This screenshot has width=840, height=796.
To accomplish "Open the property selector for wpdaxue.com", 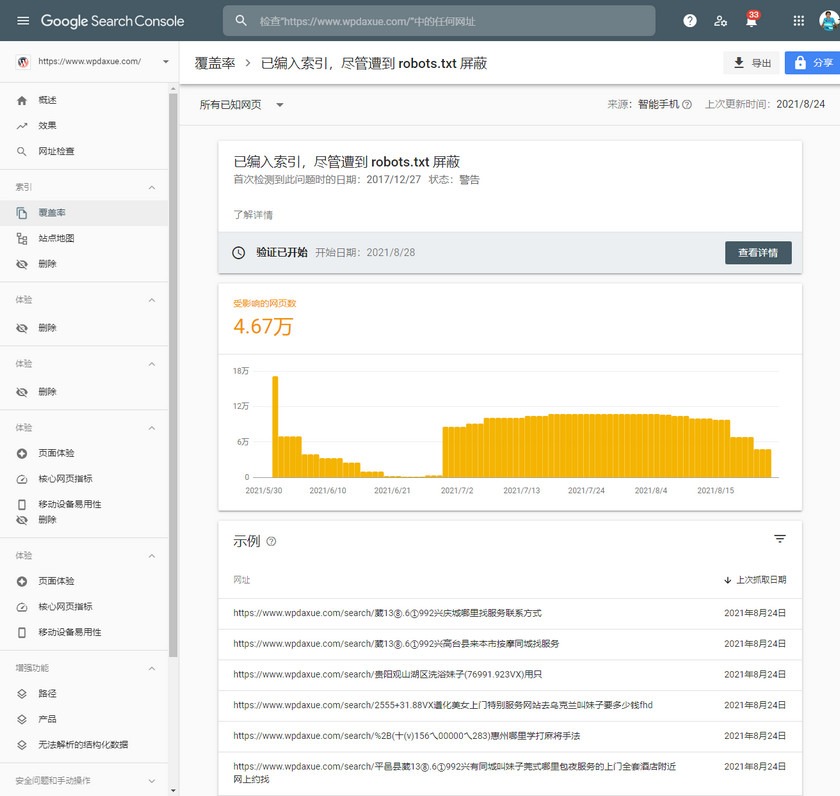I will coord(92,62).
